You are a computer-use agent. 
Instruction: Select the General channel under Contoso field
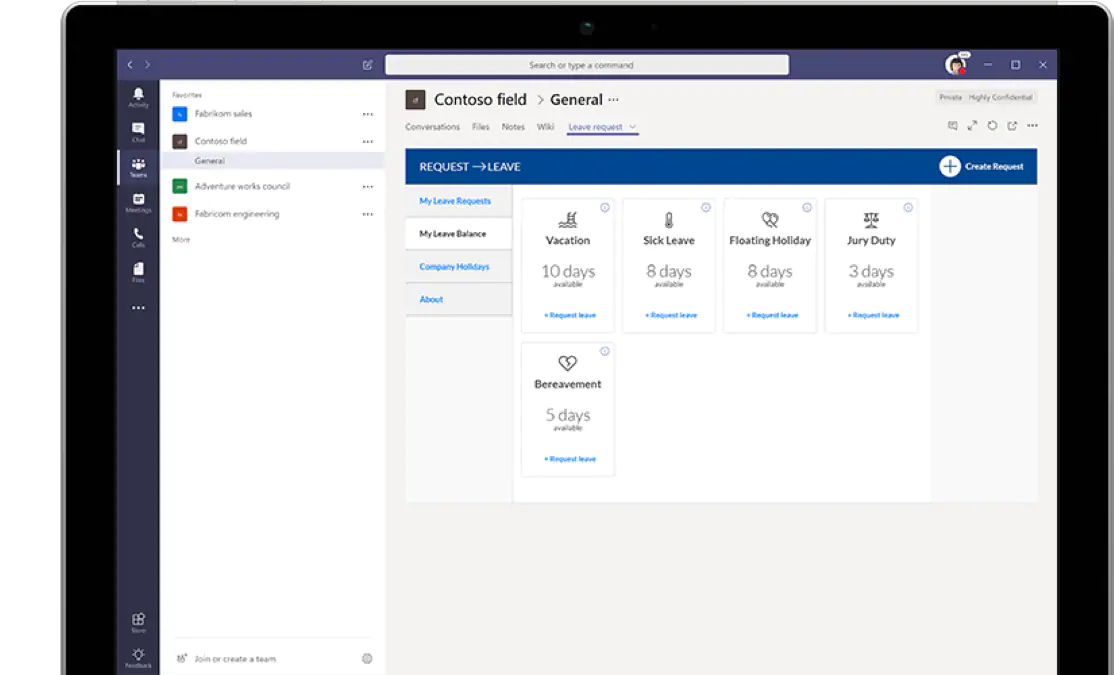210,161
